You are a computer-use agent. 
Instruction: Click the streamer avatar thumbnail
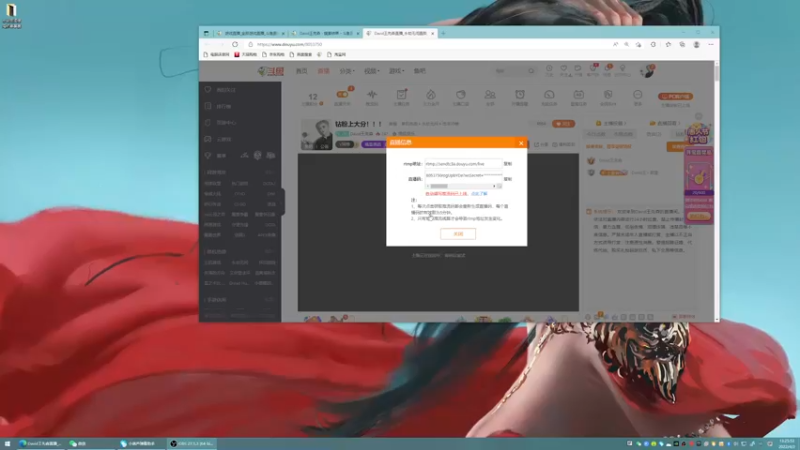(x=316, y=135)
